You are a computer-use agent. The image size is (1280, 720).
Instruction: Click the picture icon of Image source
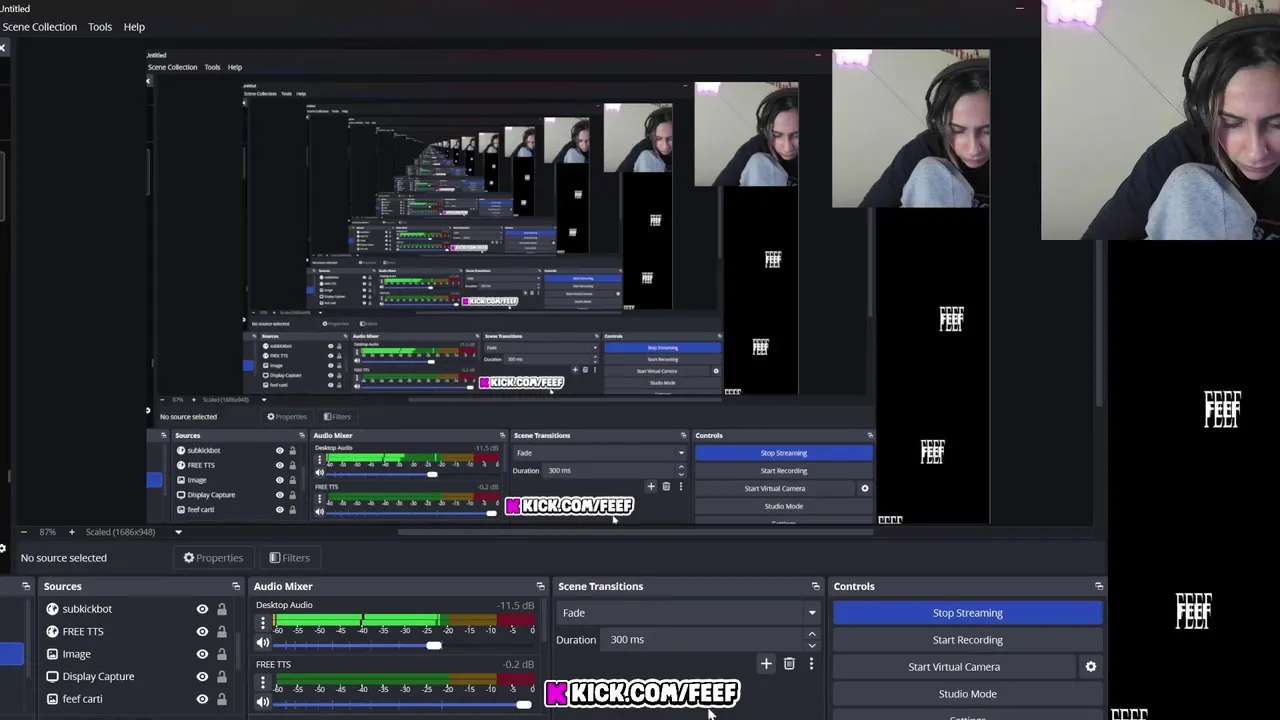(52, 654)
